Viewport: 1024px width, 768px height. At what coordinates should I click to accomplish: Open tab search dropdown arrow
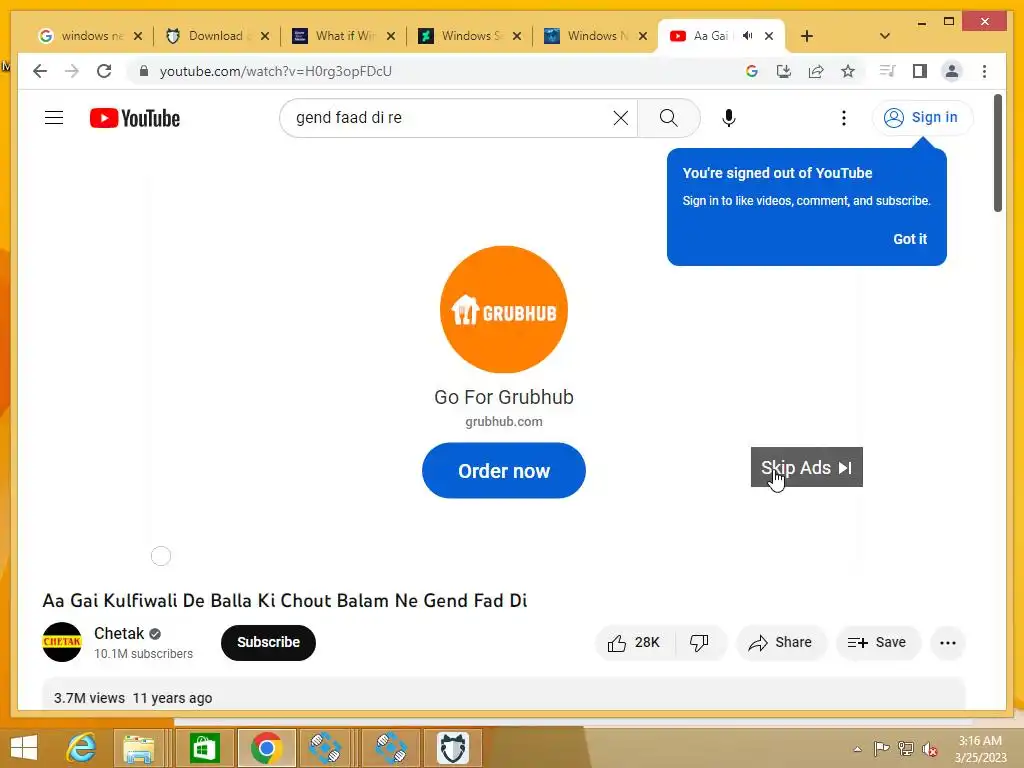click(x=885, y=36)
